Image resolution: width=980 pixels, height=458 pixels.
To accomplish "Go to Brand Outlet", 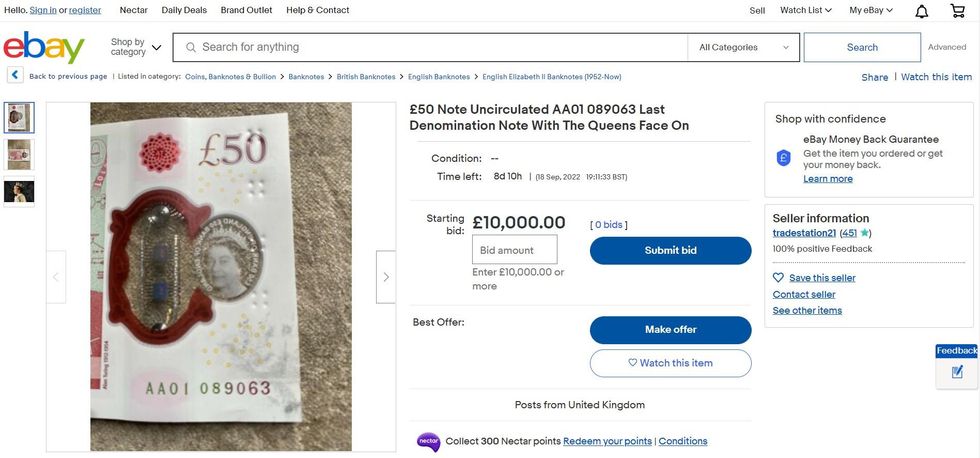I will 246,10.
